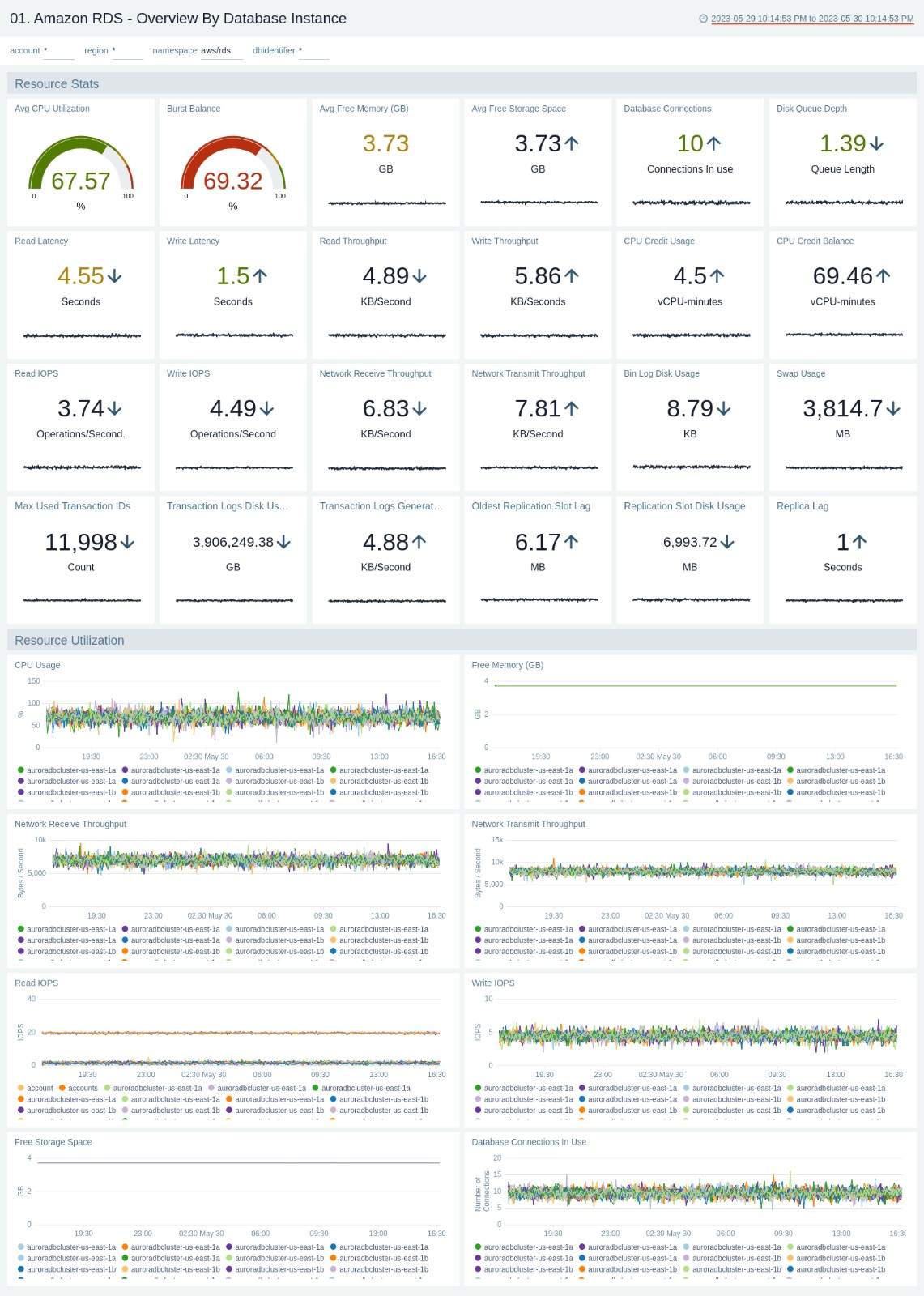Collapse the Resource Utilization section header
The image size is (924, 1296).
pos(462,640)
